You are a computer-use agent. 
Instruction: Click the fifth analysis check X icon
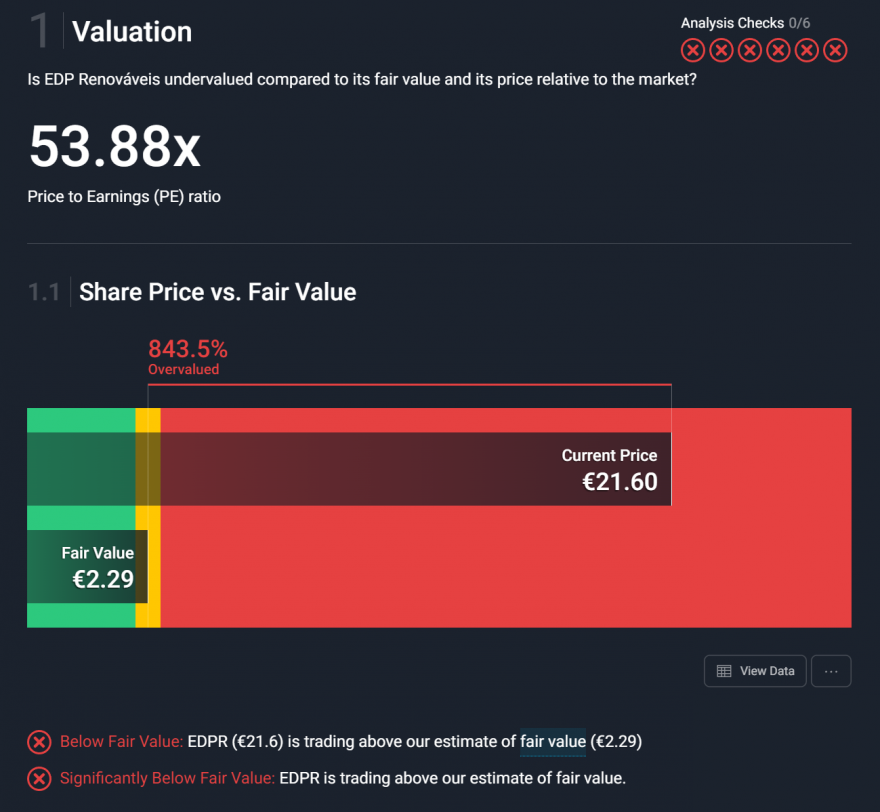(806, 50)
